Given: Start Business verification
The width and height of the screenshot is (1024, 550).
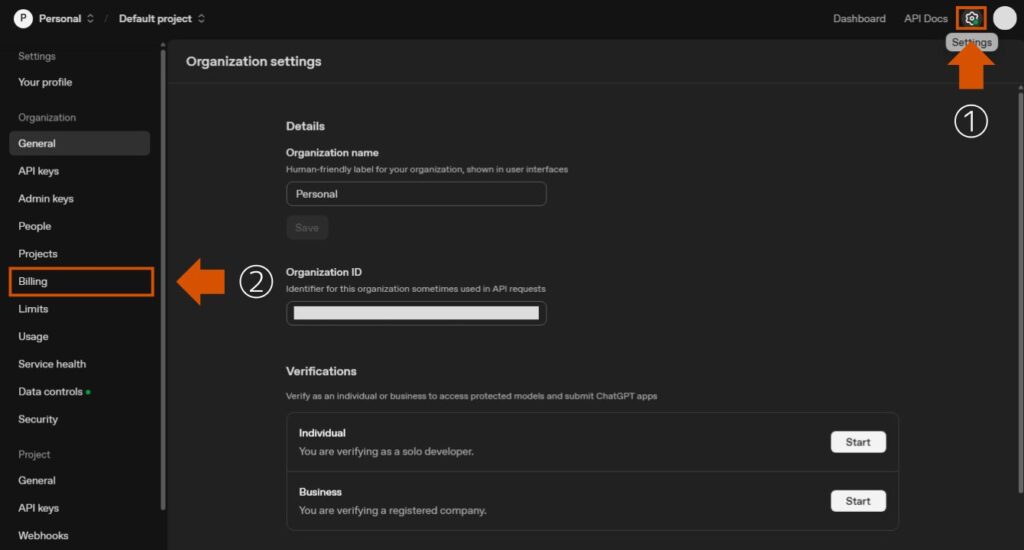Looking at the screenshot, I should pyautogui.click(x=858, y=501).
